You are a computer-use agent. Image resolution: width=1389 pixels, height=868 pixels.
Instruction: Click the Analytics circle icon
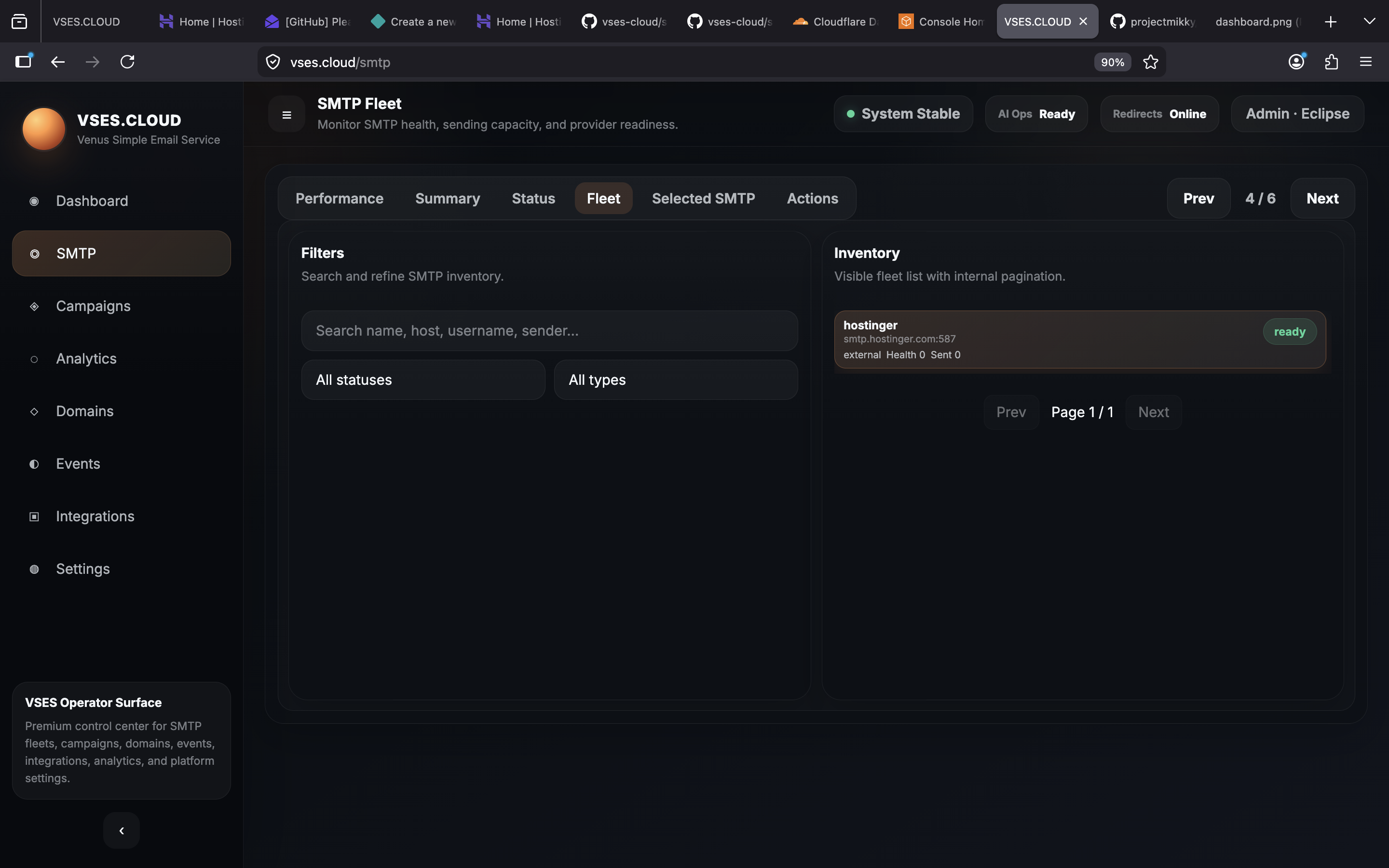pos(34,359)
